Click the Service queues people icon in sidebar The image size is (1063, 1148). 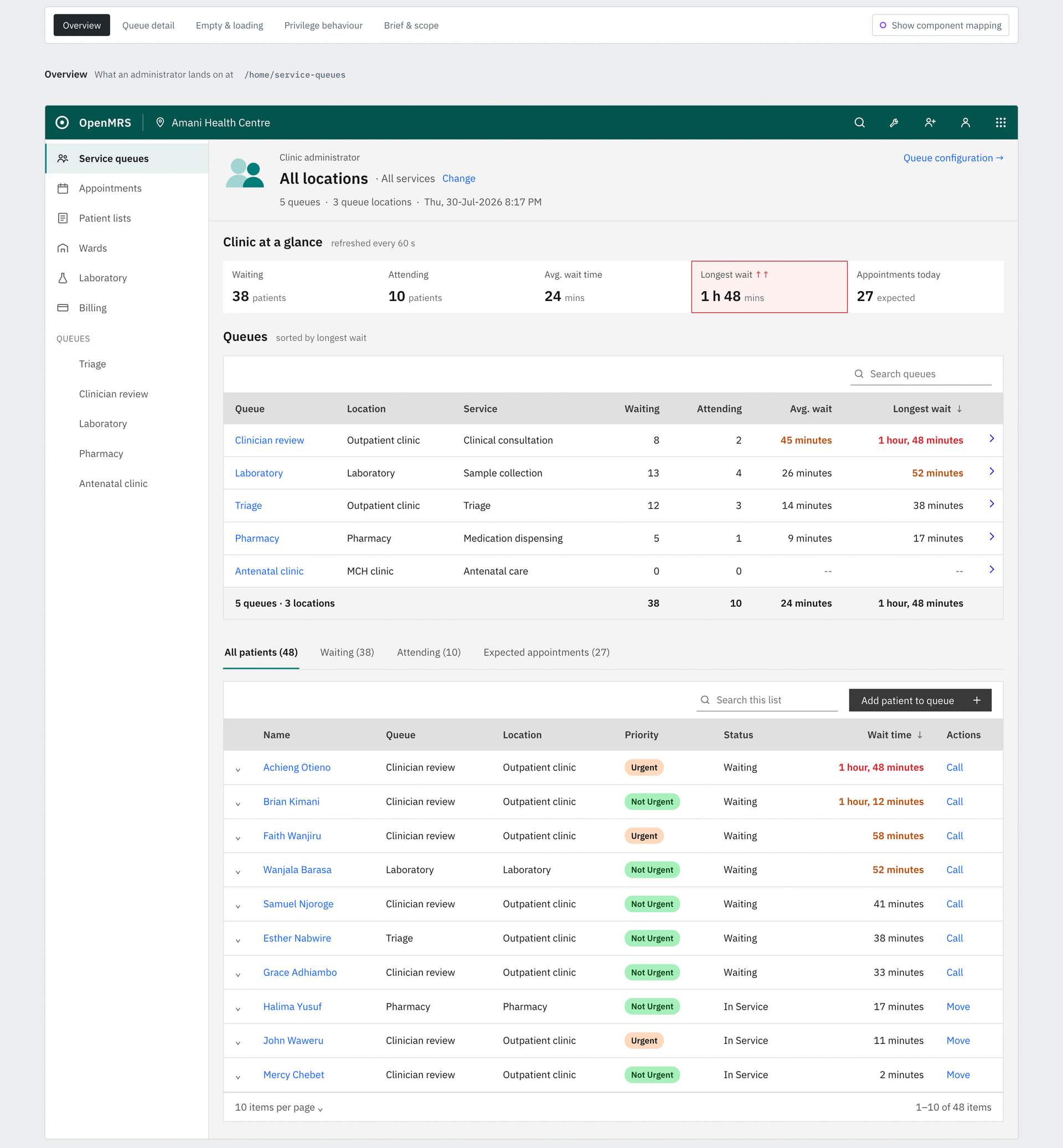click(x=63, y=159)
